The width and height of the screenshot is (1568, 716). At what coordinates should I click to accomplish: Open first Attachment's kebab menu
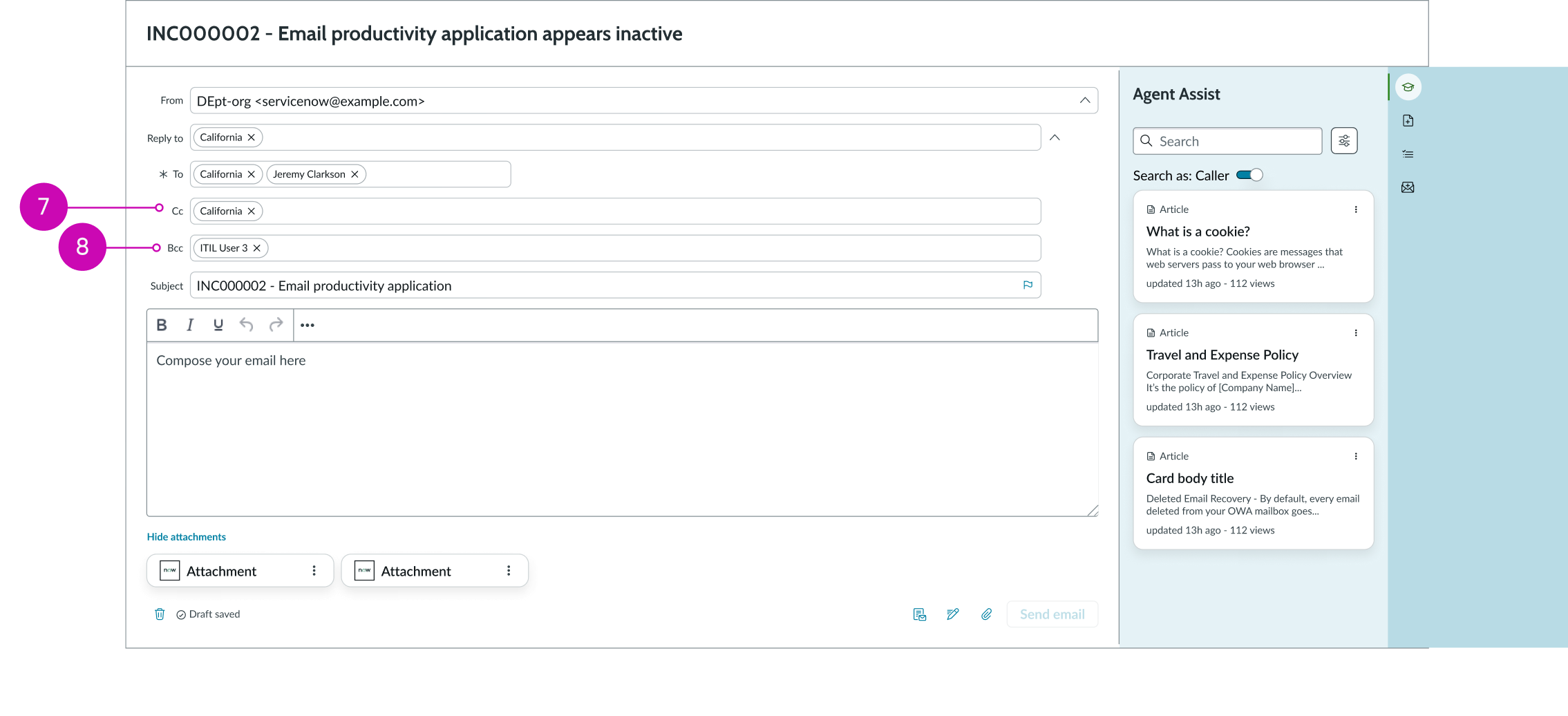tap(314, 571)
